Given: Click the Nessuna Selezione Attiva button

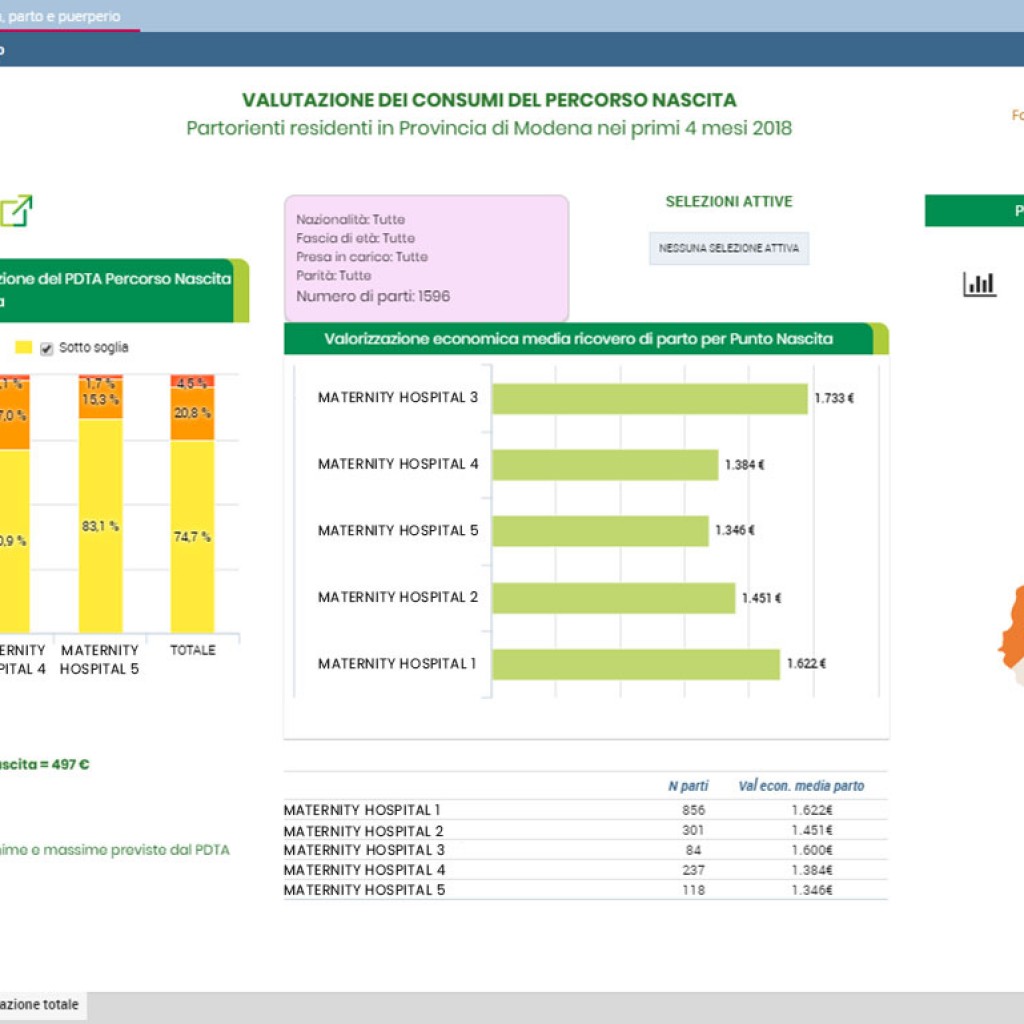Looking at the screenshot, I should (729, 248).
